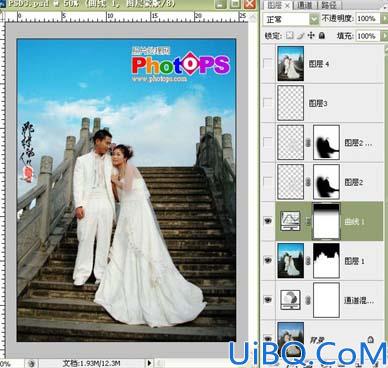Open the 不透明度 slider arrow
This screenshot has width=388, height=368.
click(x=383, y=19)
